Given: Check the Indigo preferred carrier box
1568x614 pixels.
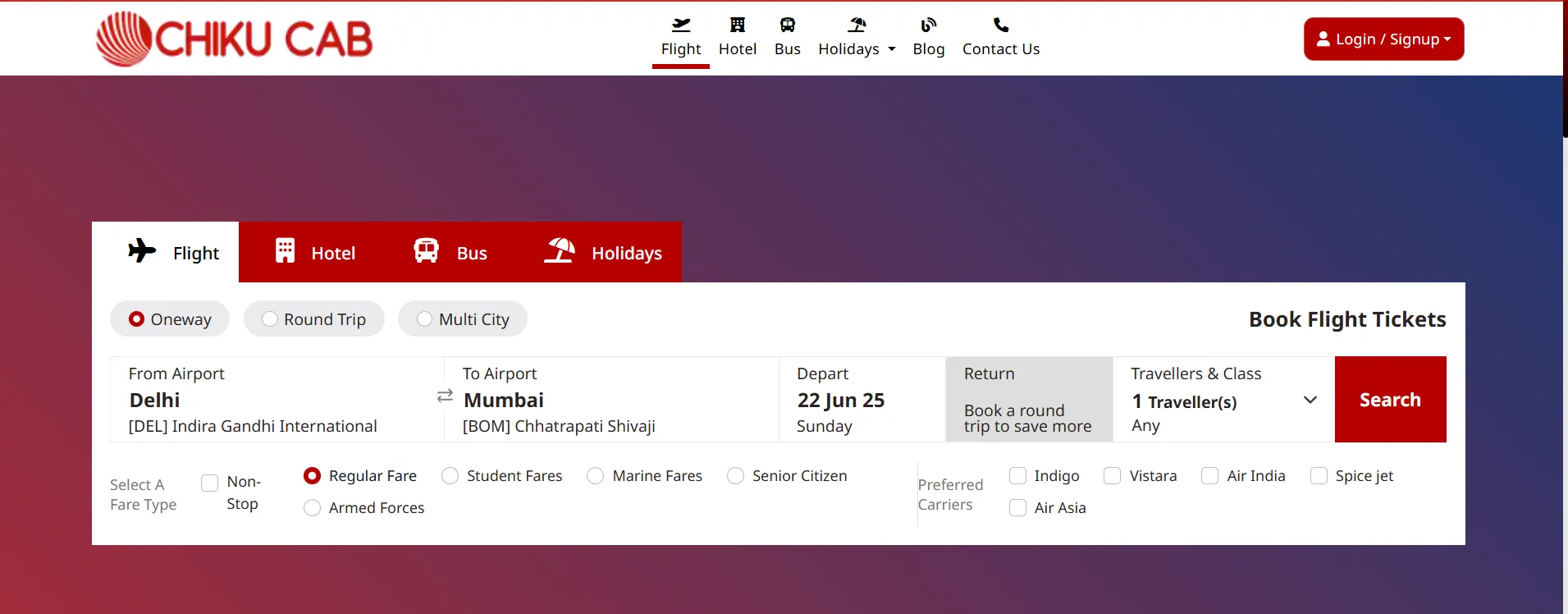Looking at the screenshot, I should [x=1017, y=476].
